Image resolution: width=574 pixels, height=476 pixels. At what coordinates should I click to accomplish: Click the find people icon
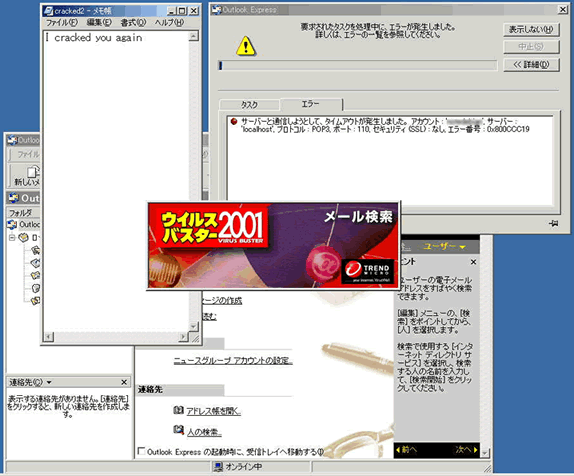click(178, 430)
